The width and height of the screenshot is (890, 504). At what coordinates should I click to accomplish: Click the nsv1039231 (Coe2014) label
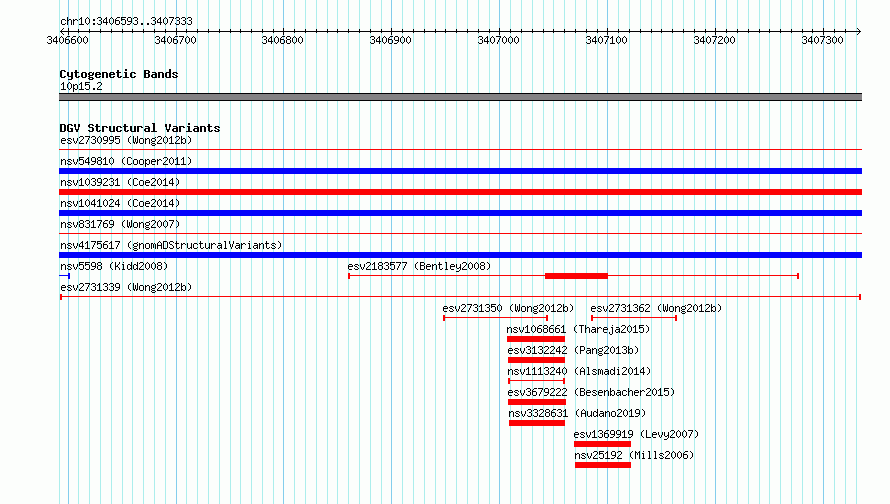(120, 182)
